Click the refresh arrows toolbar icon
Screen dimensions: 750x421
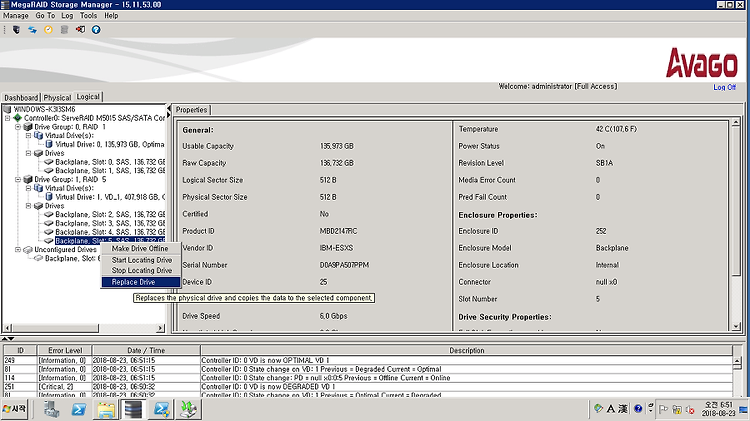click(x=32, y=30)
